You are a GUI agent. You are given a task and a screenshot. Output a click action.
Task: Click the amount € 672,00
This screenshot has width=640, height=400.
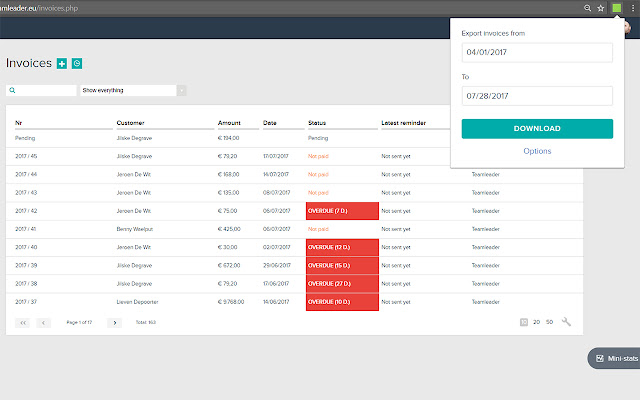(x=229, y=265)
